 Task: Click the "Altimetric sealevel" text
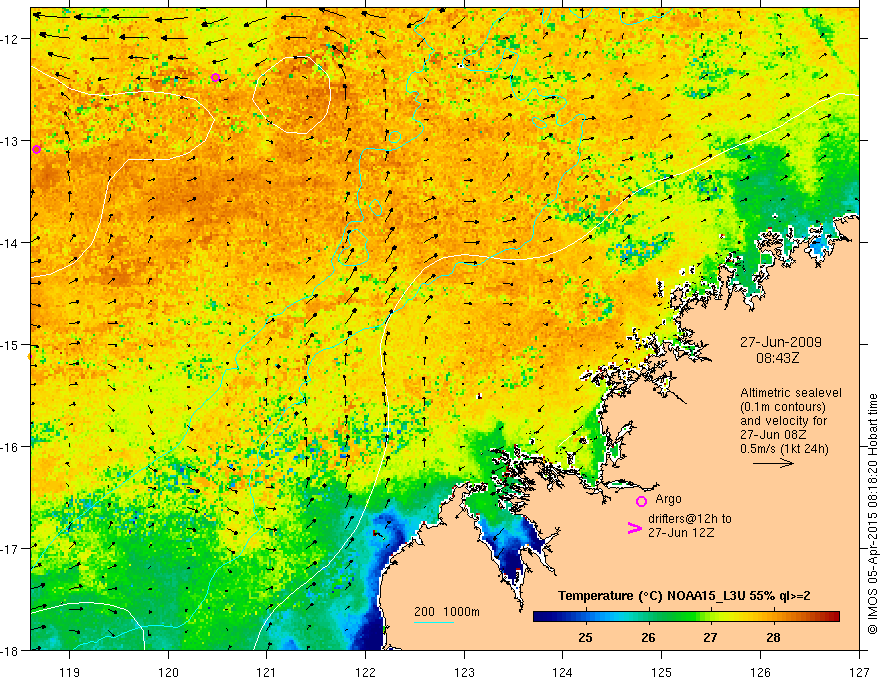[x=791, y=393]
